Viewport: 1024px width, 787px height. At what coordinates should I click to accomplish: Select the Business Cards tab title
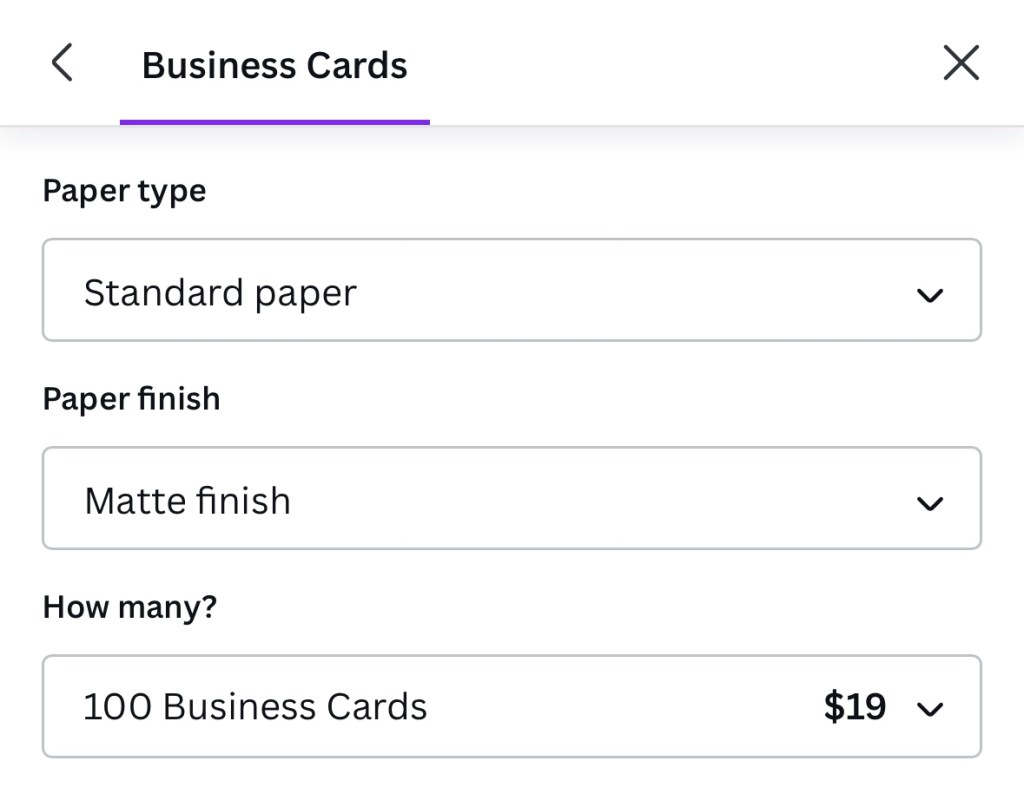click(x=275, y=66)
